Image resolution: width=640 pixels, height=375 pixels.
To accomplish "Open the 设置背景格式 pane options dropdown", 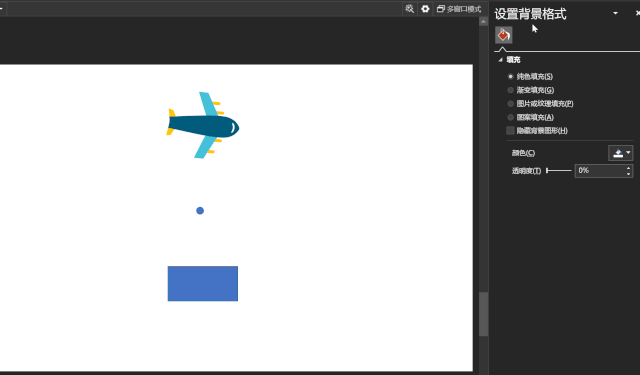I will click(x=615, y=13).
